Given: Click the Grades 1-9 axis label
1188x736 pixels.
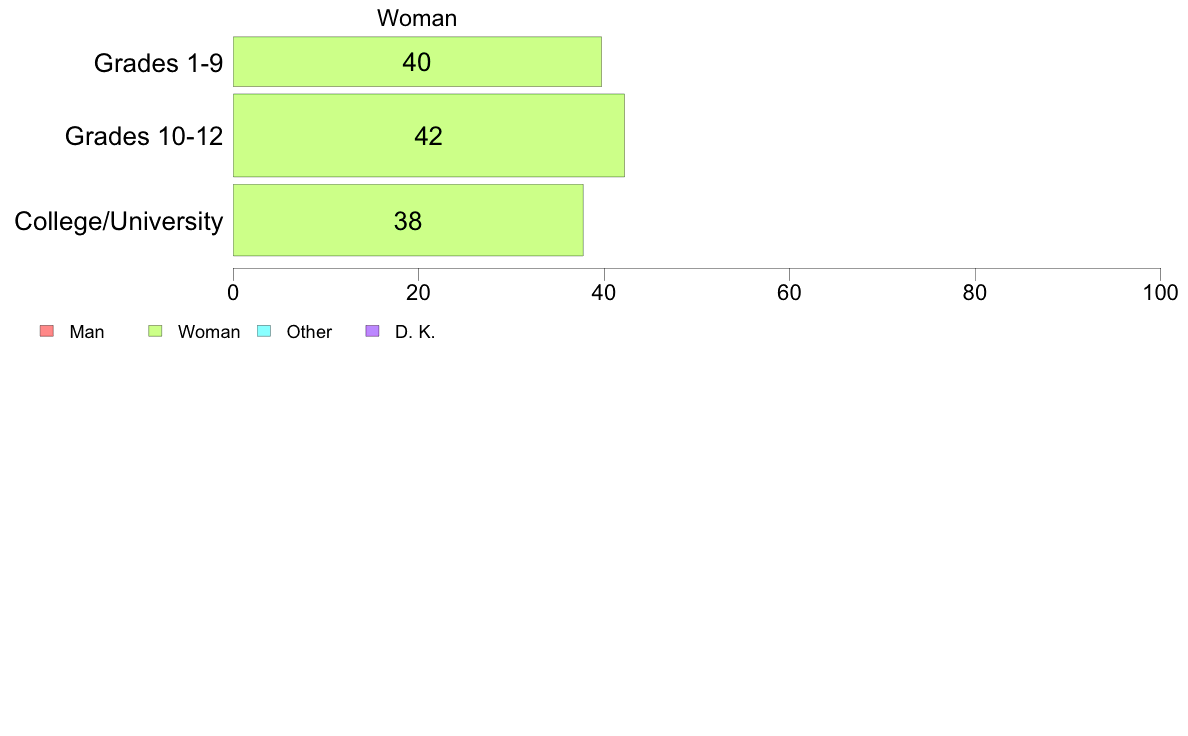Looking at the screenshot, I should [x=158, y=63].
